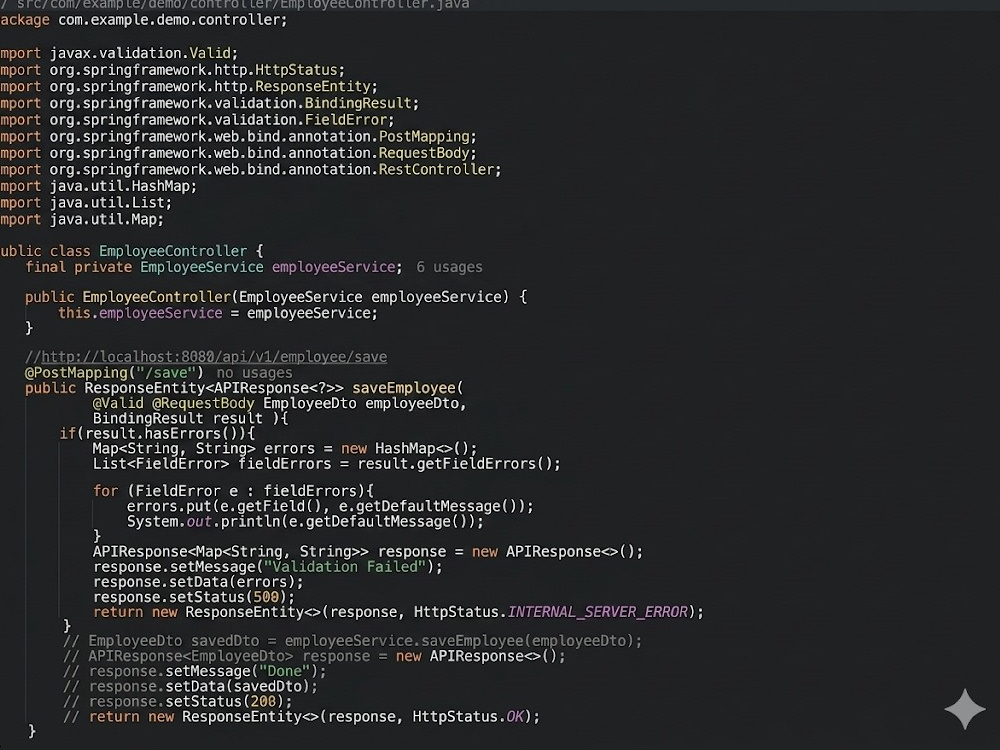1000x750 pixels.
Task: Click the result.getFieldErrors() call
Action: coord(455,464)
